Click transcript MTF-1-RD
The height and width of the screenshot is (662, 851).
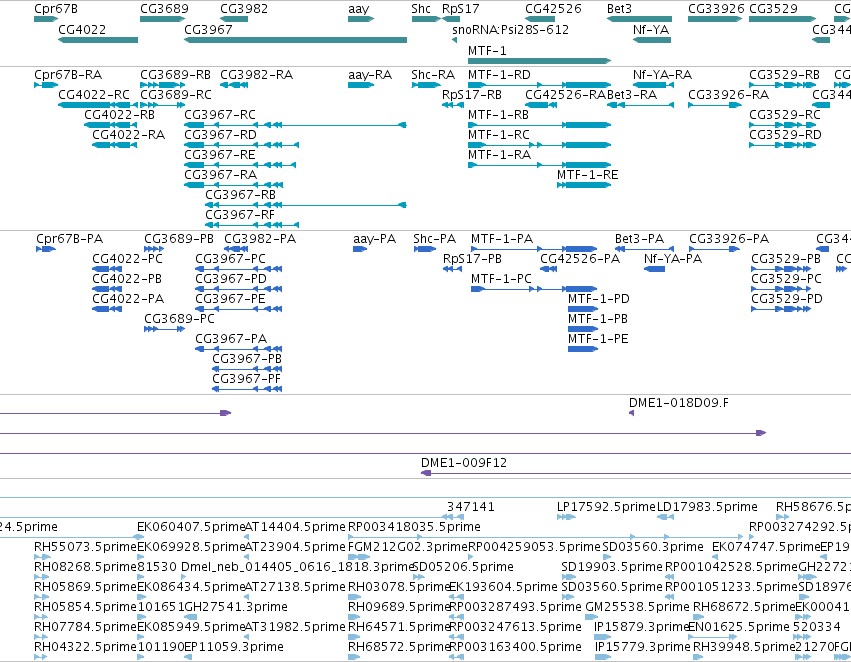[499, 74]
